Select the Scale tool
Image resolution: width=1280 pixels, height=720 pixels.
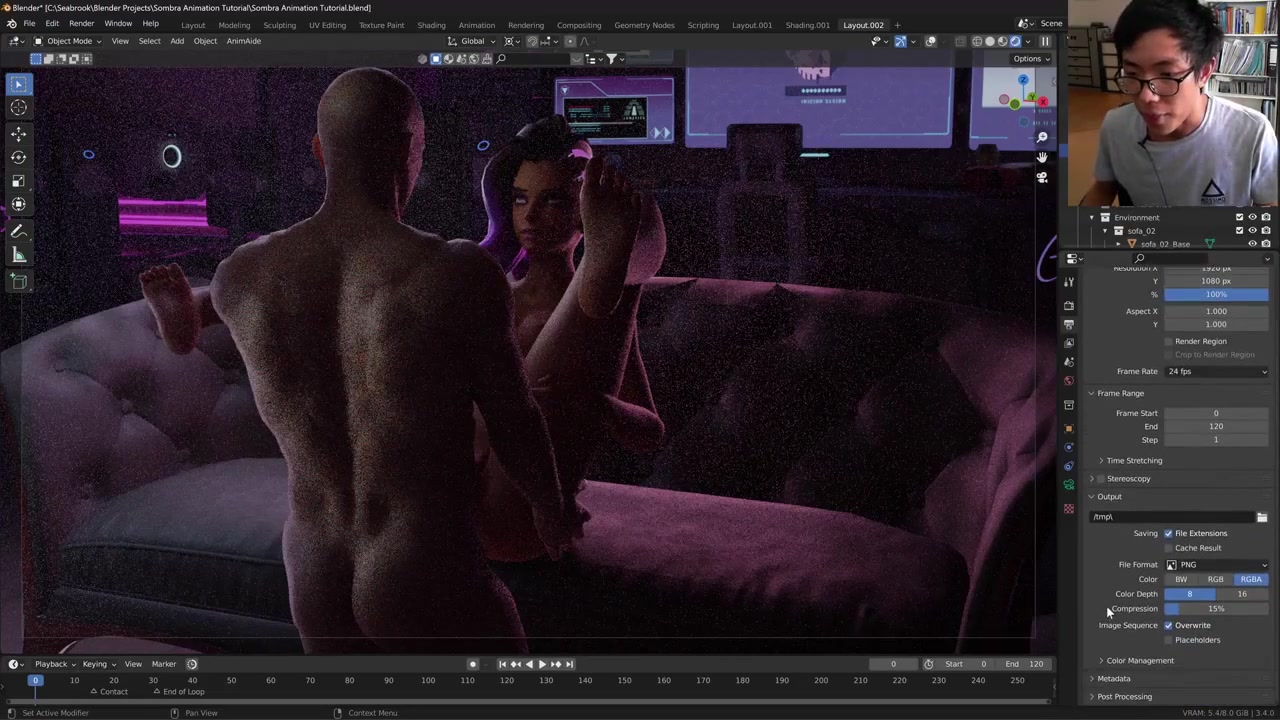click(19, 181)
